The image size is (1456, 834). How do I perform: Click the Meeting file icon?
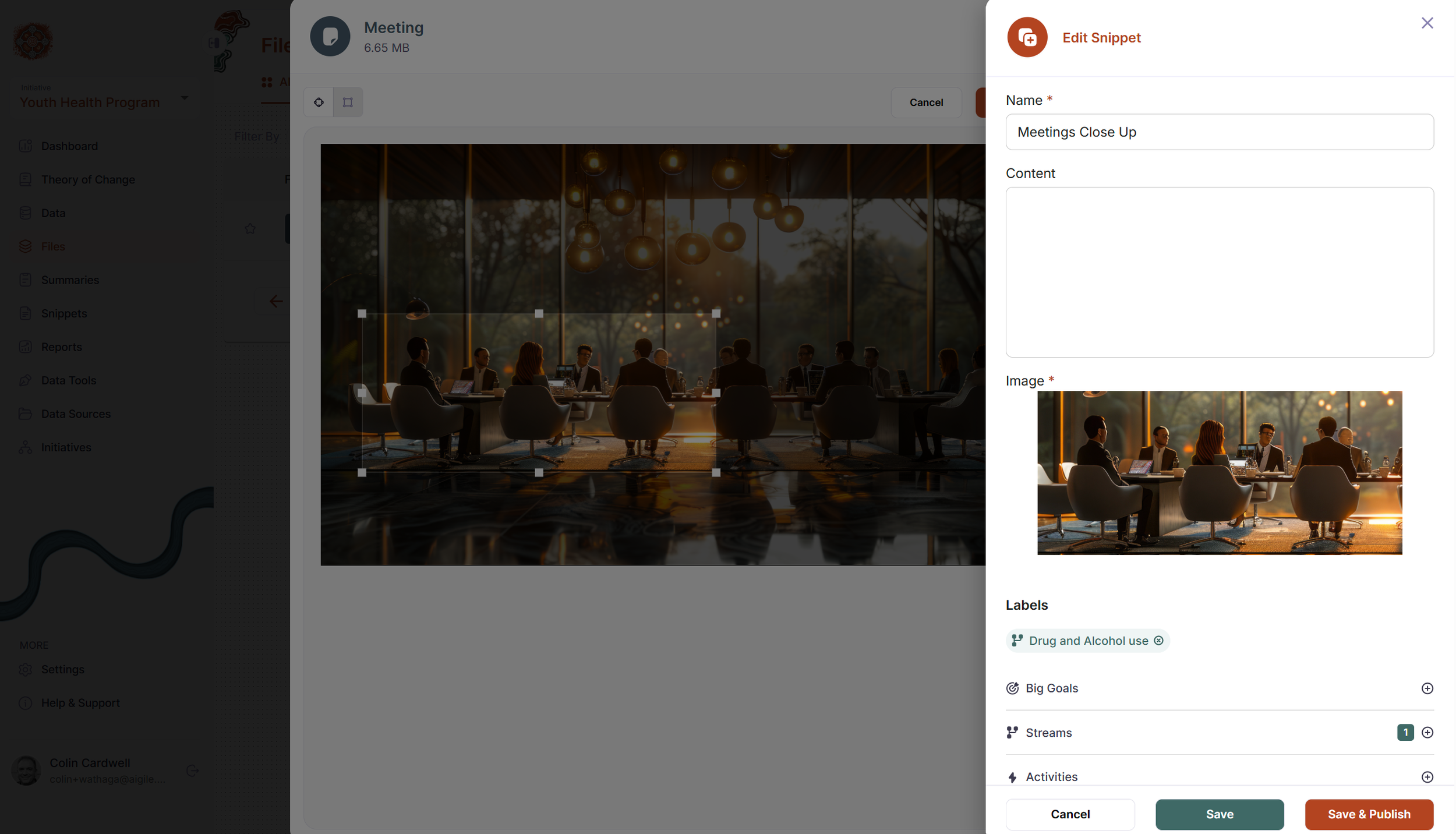330,37
